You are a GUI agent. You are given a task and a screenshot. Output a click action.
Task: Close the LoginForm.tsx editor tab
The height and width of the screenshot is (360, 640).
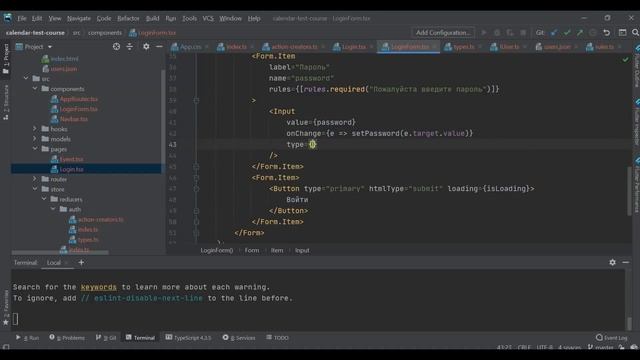coord(435,47)
